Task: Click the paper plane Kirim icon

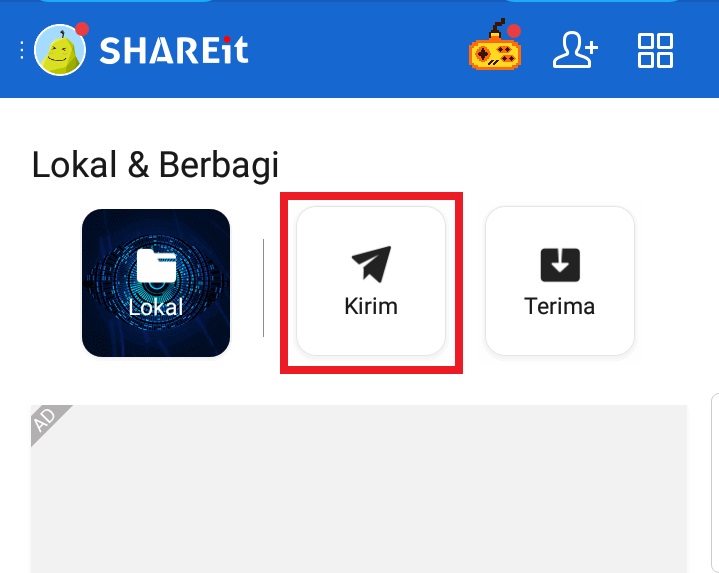Action: pos(371,264)
